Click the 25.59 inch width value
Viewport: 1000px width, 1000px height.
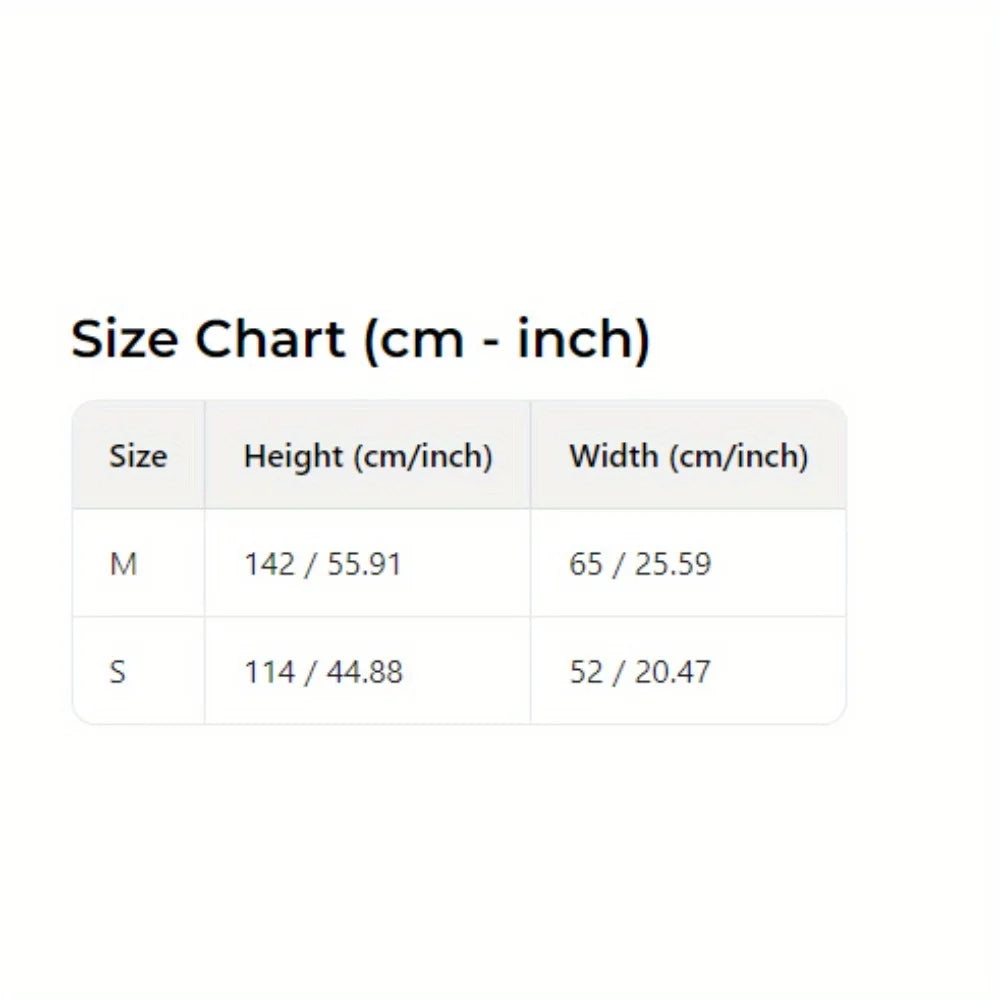673,564
